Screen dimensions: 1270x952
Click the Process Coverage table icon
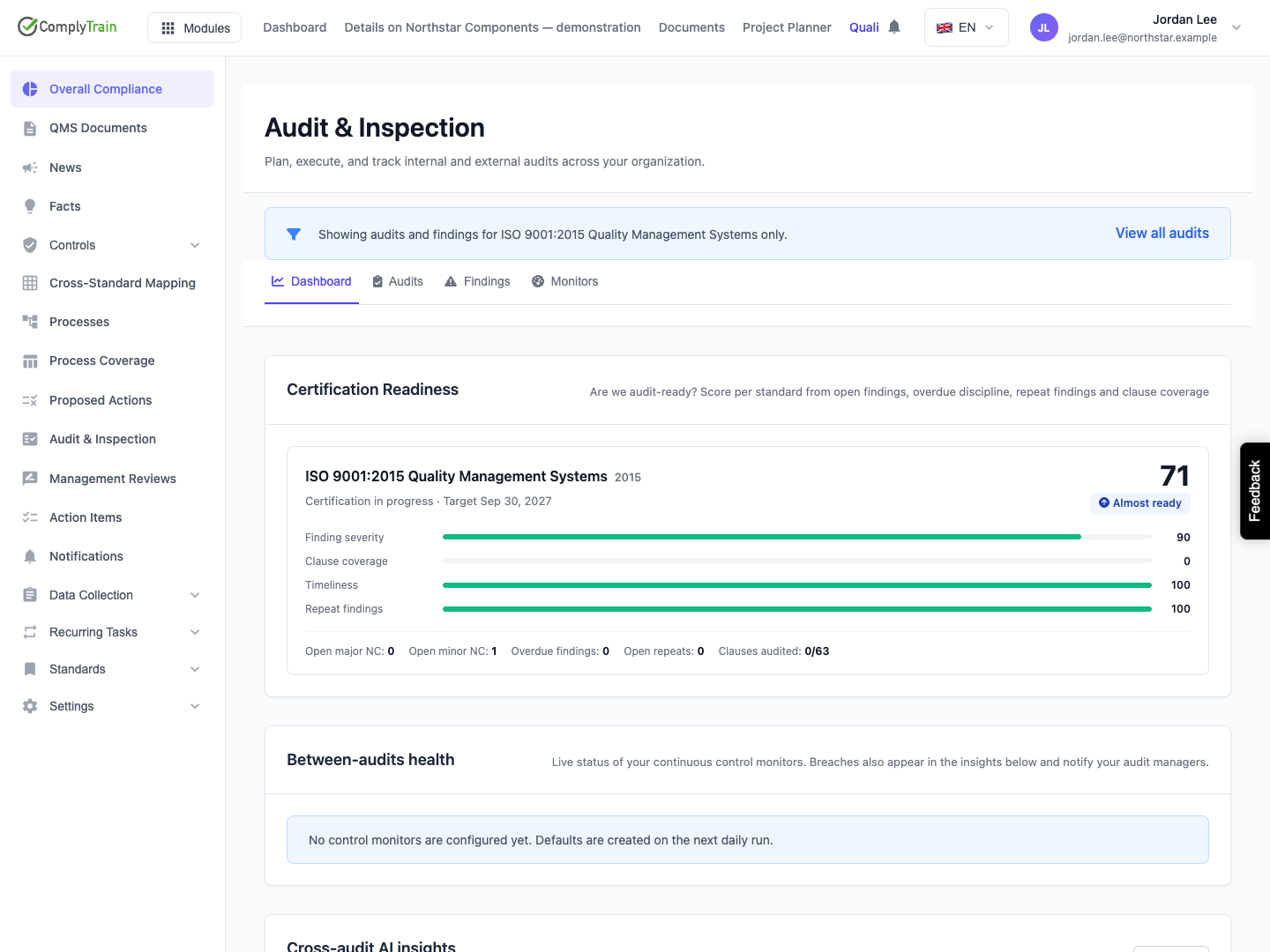pyautogui.click(x=30, y=361)
